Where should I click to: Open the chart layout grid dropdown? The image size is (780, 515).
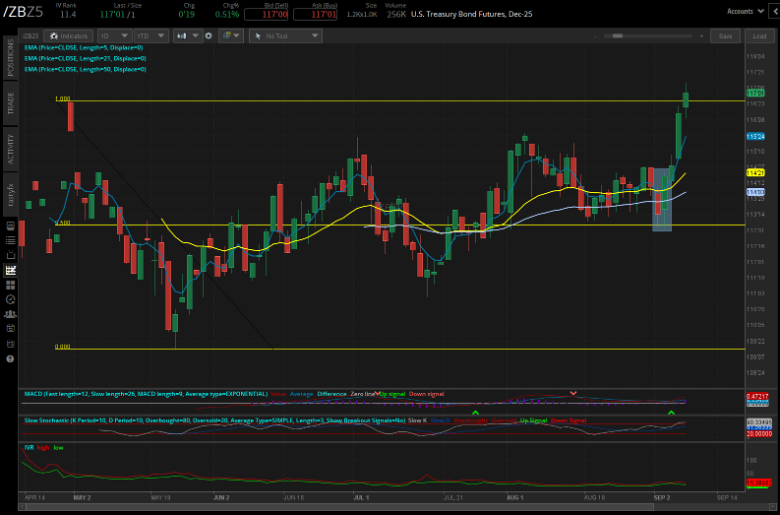tap(231, 36)
